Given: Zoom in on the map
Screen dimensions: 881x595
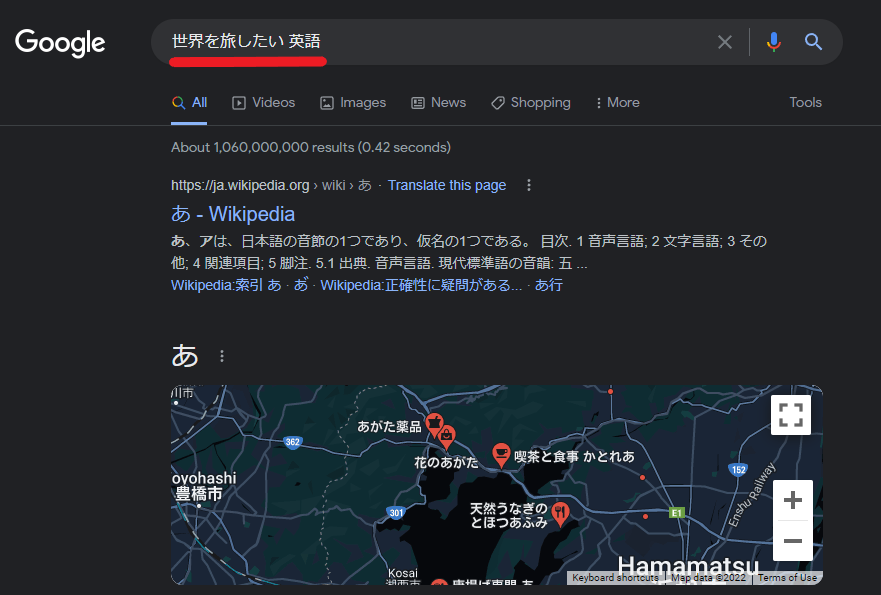Looking at the screenshot, I should 792,500.
